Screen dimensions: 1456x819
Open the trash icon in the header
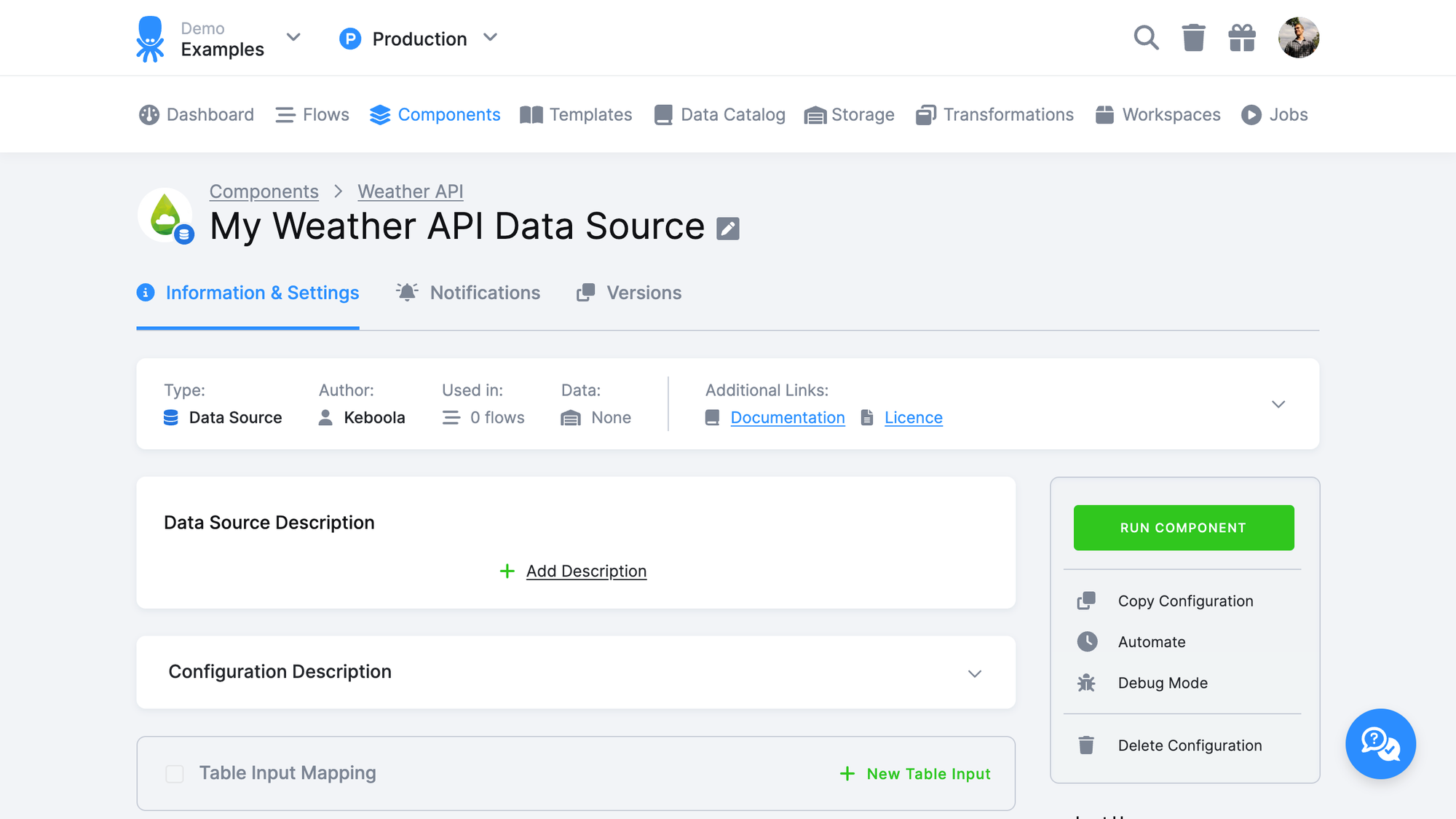[1193, 37]
